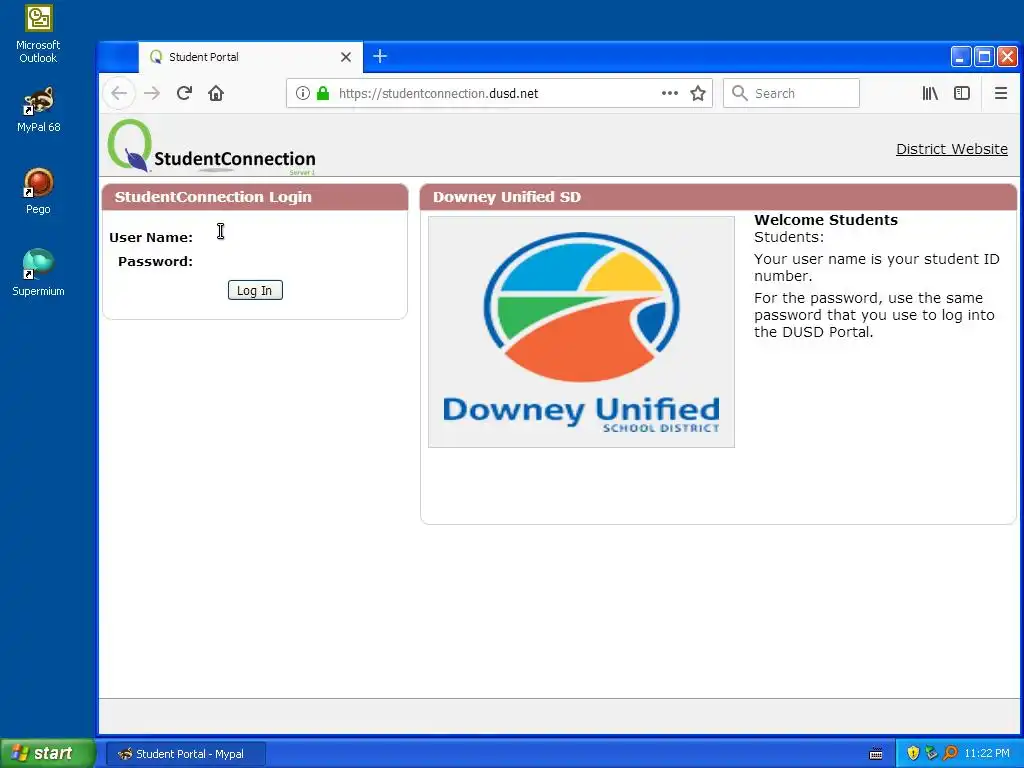This screenshot has height=768, width=1024.
Task: Open the Windows Start menu
Action: coord(48,753)
